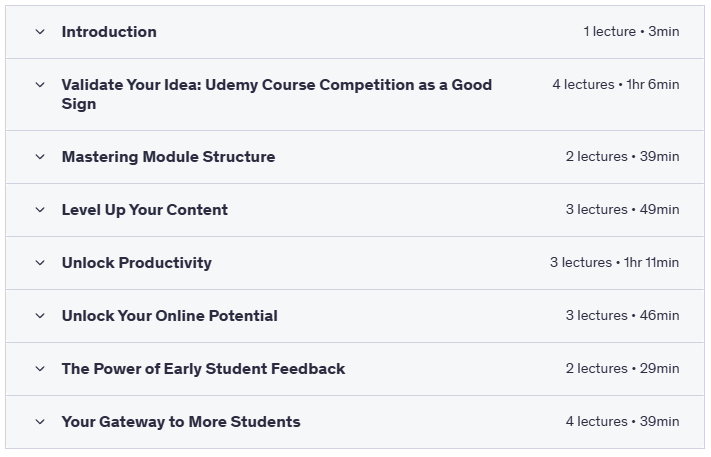Image resolution: width=711 pixels, height=457 pixels.
Task: Open the Validate Your Idea section title
Action: [276, 94]
